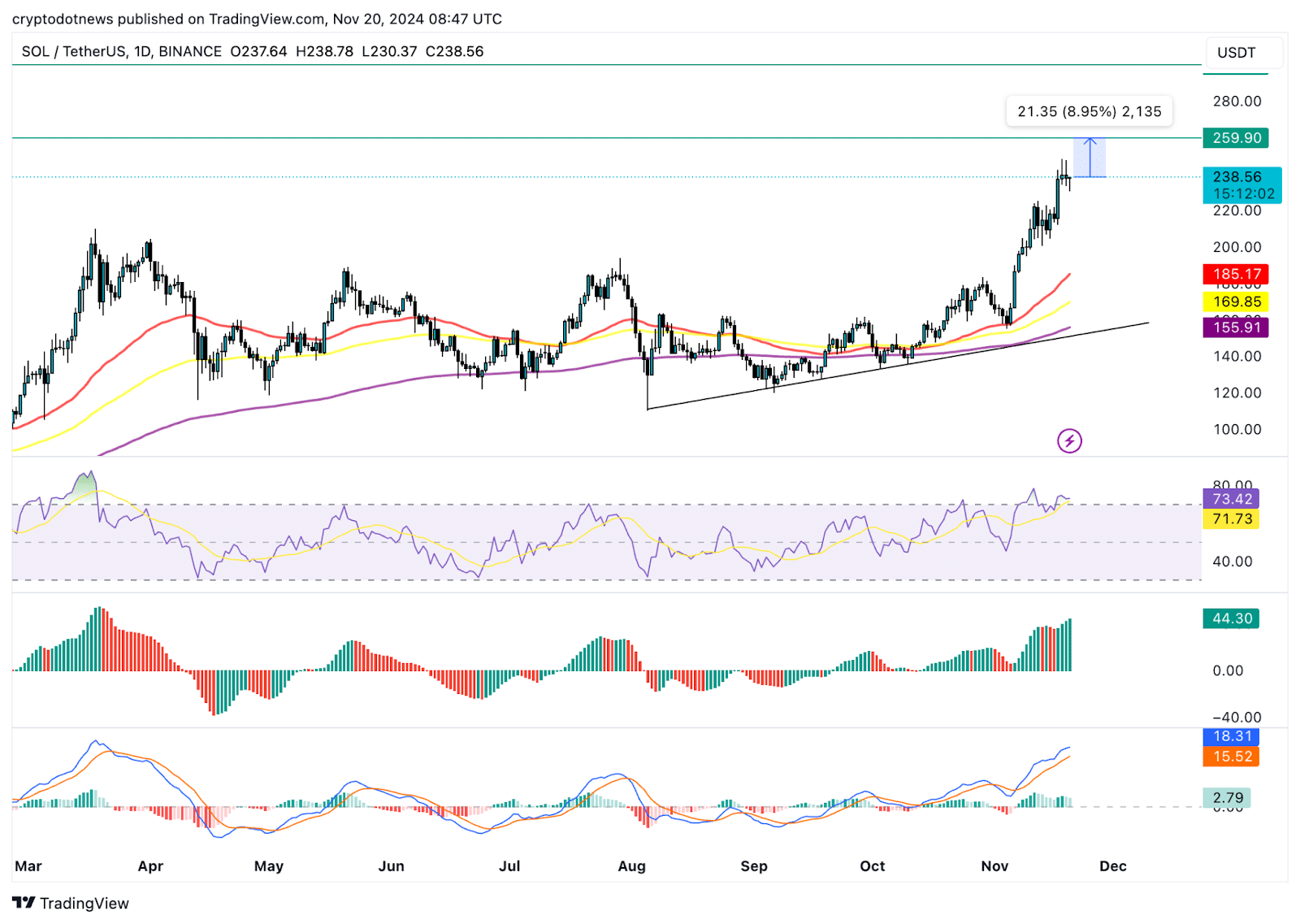Click the Aug label on time axis
Screen dimensions: 1300x924
click(631, 866)
